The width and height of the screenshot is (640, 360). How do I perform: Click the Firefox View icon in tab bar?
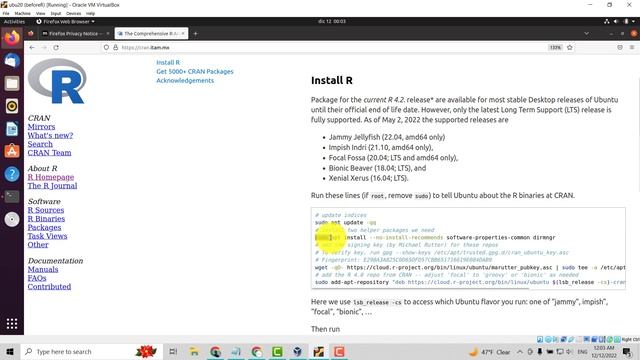tap(31, 33)
